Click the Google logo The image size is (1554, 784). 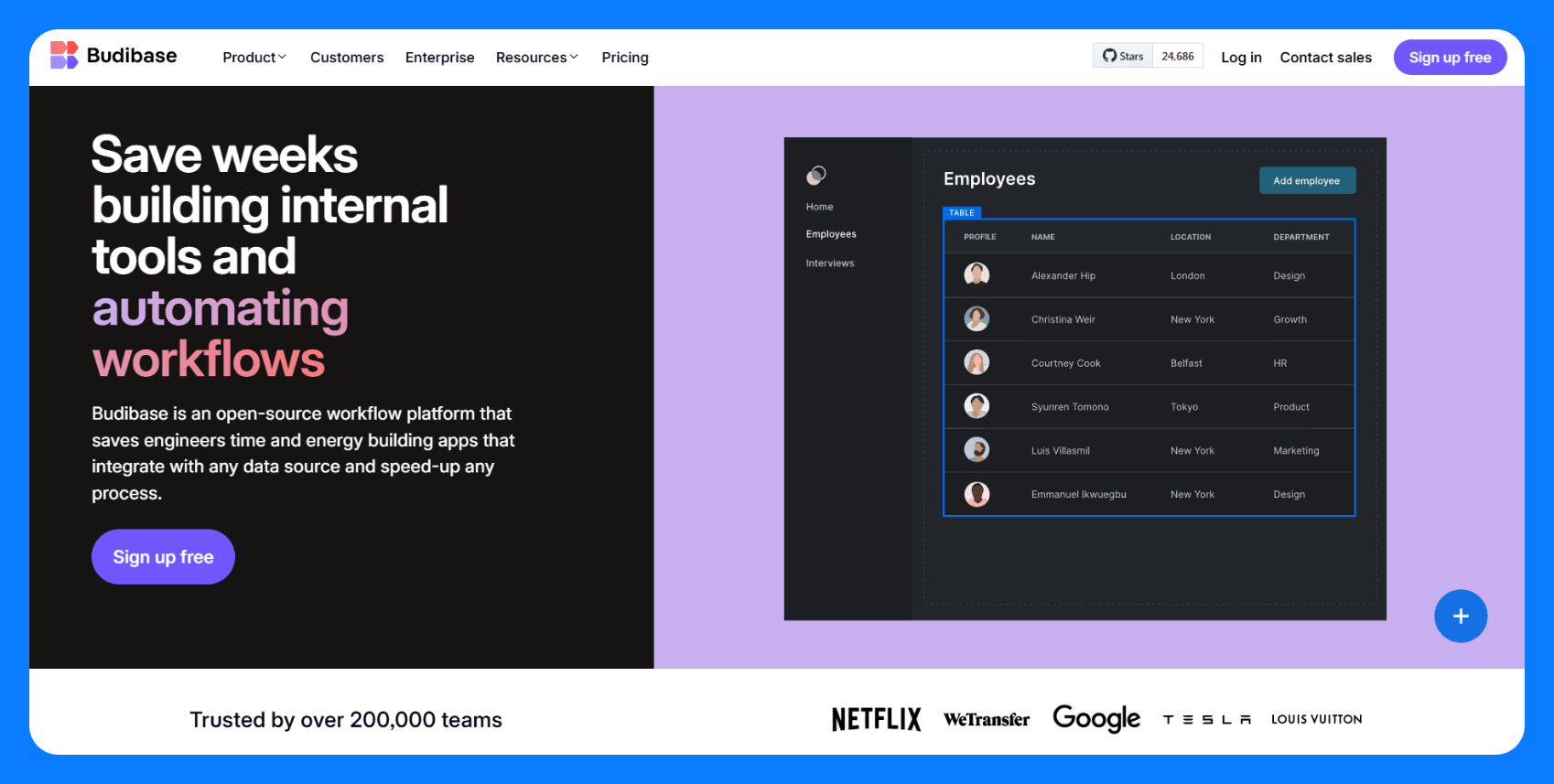[x=1096, y=718]
